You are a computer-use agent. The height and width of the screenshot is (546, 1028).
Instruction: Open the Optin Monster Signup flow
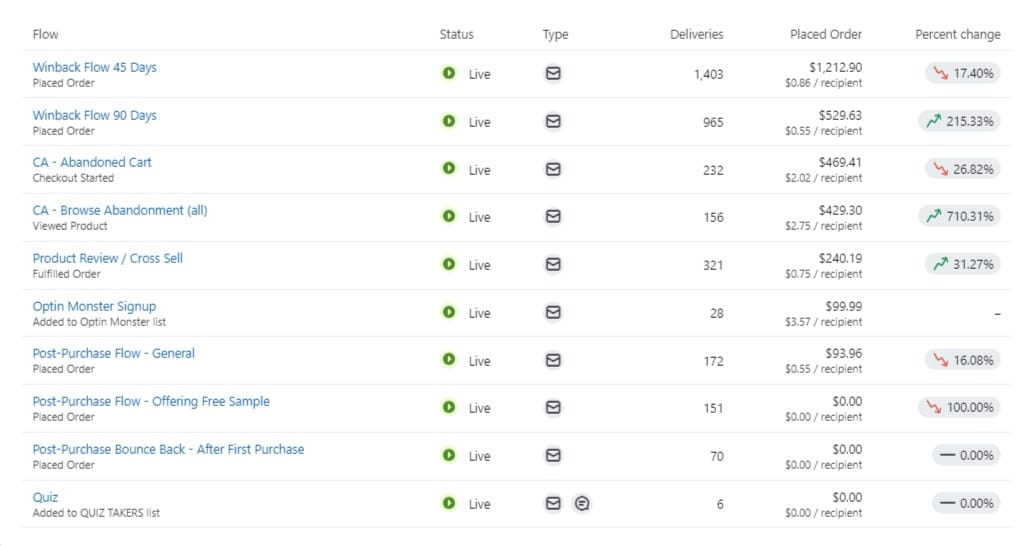pyautogui.click(x=94, y=306)
